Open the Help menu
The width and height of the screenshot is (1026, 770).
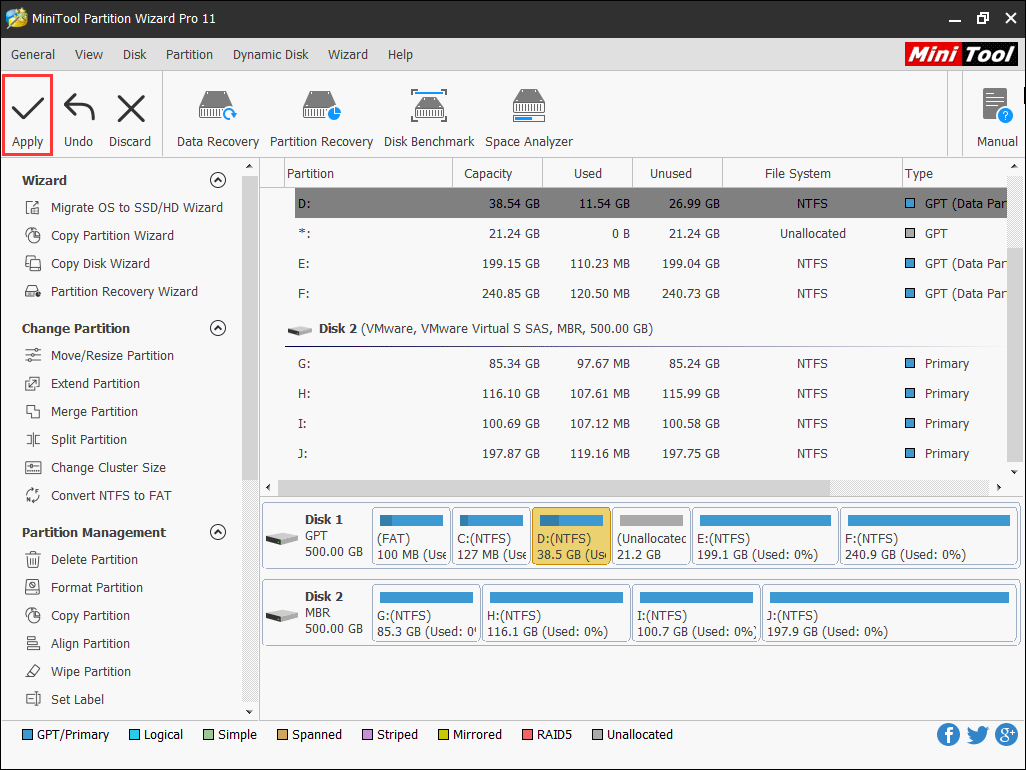point(400,55)
